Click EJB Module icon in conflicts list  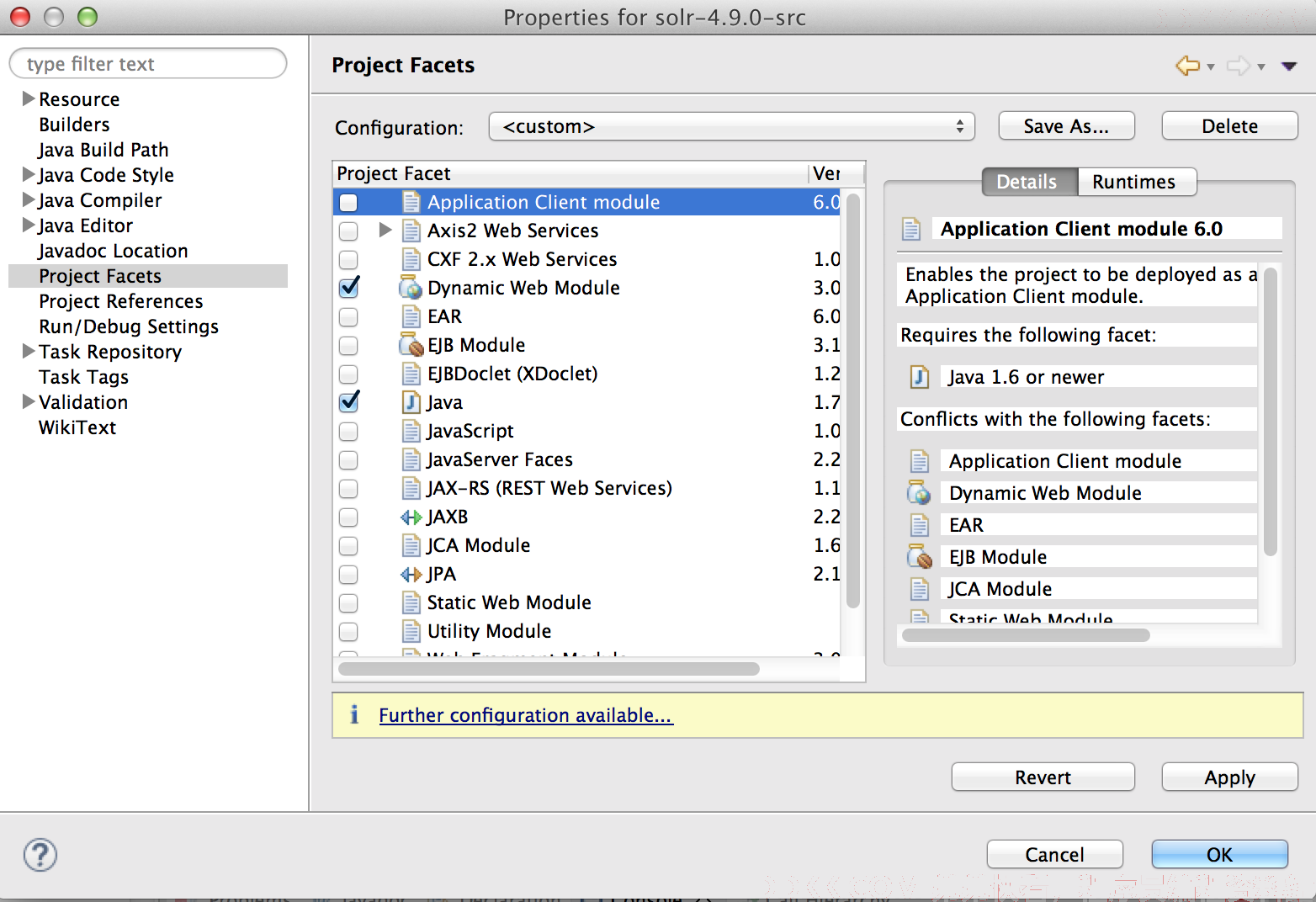(920, 557)
